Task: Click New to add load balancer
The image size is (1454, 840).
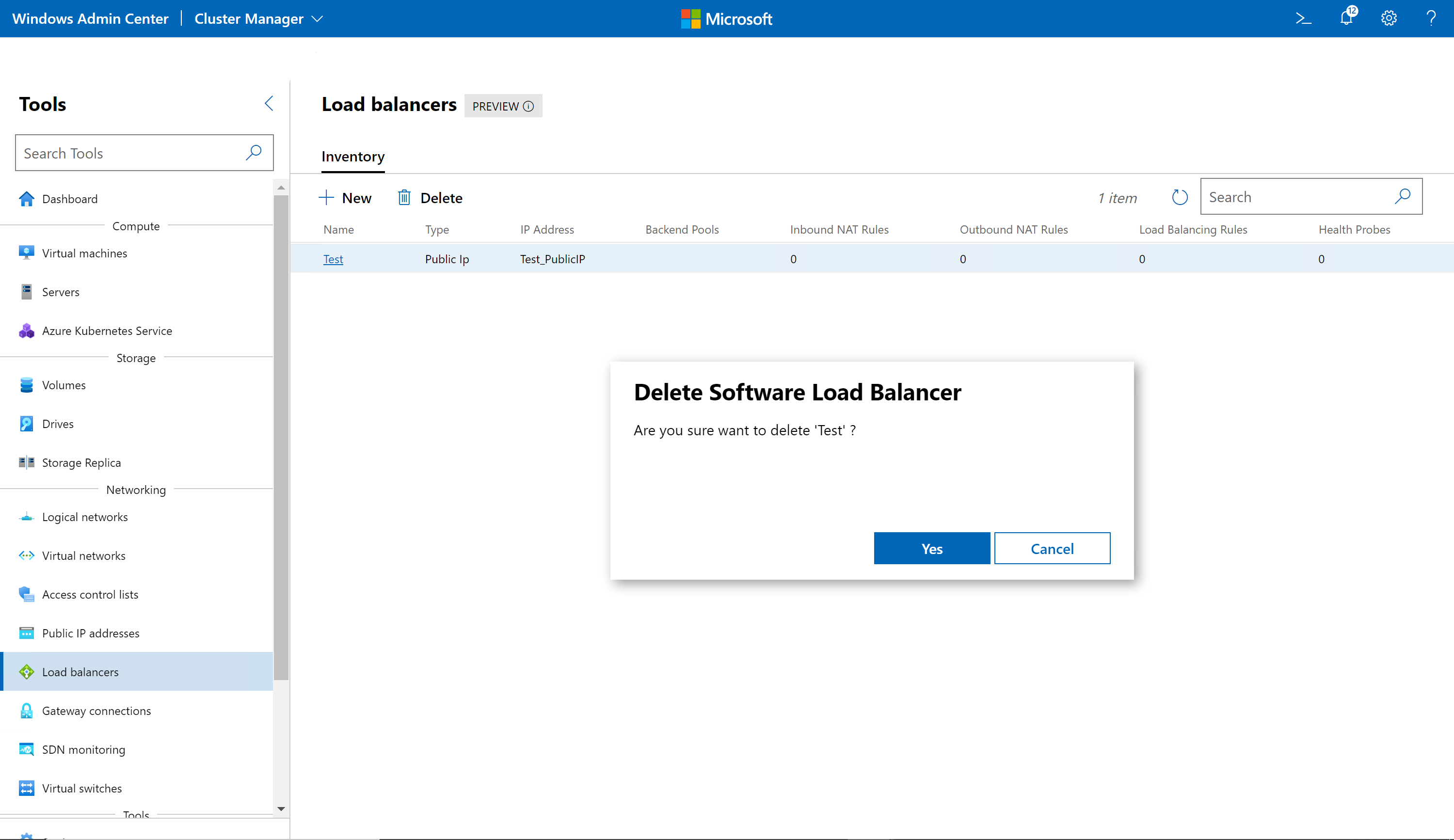Action: point(345,198)
